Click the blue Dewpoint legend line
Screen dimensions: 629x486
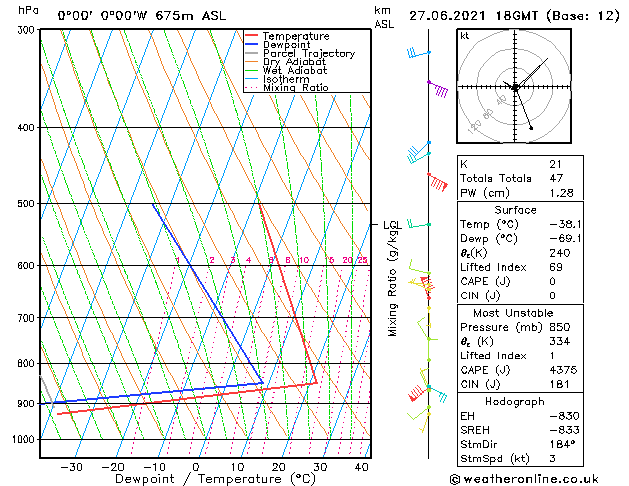pyautogui.click(x=252, y=45)
